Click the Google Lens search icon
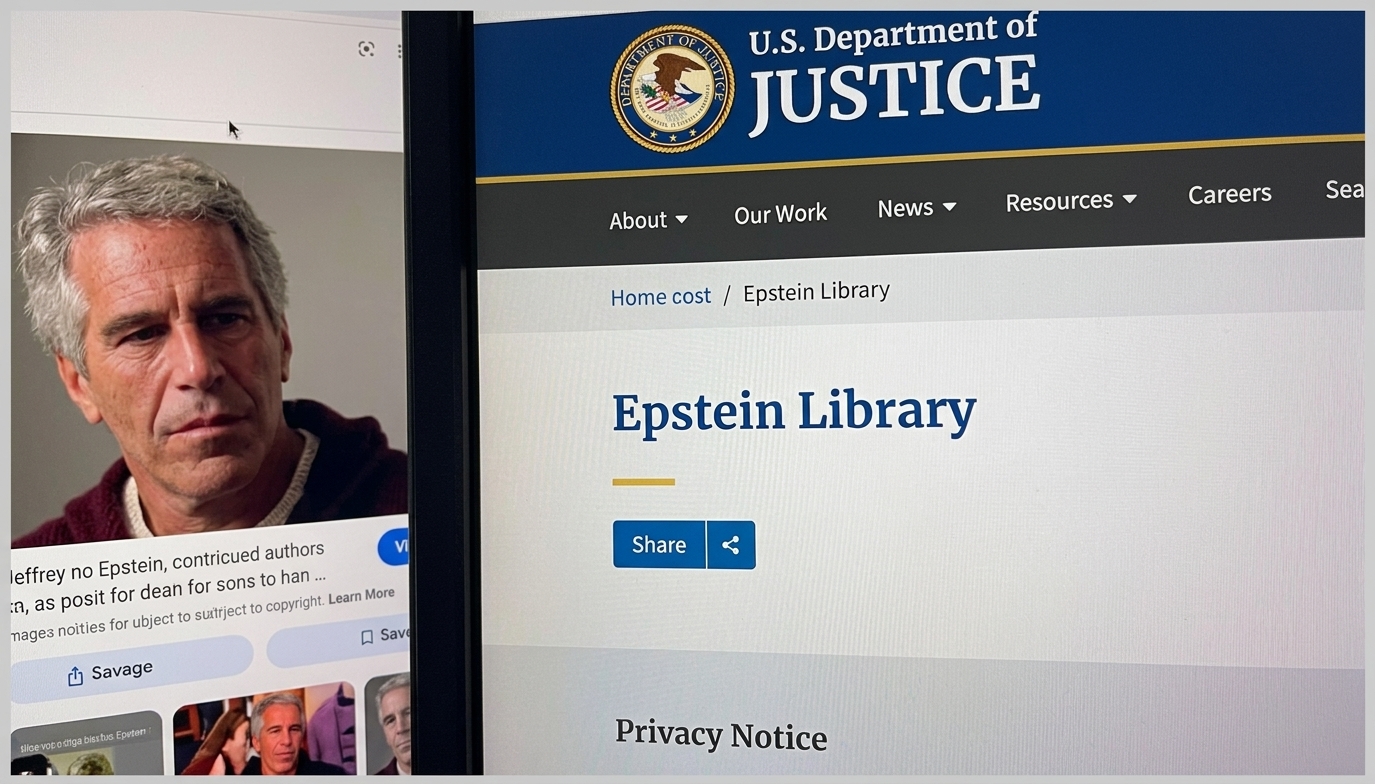1375x784 pixels. tap(366, 49)
